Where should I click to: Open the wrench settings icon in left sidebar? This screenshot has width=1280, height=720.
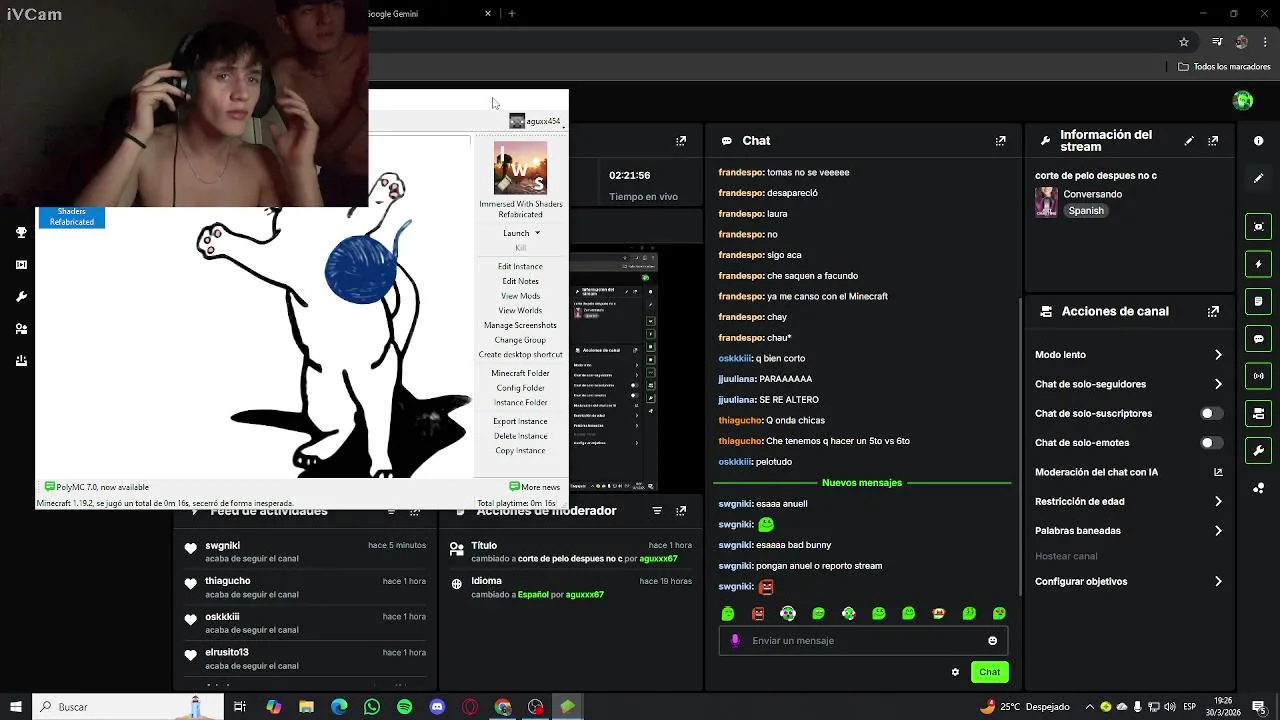[21, 297]
